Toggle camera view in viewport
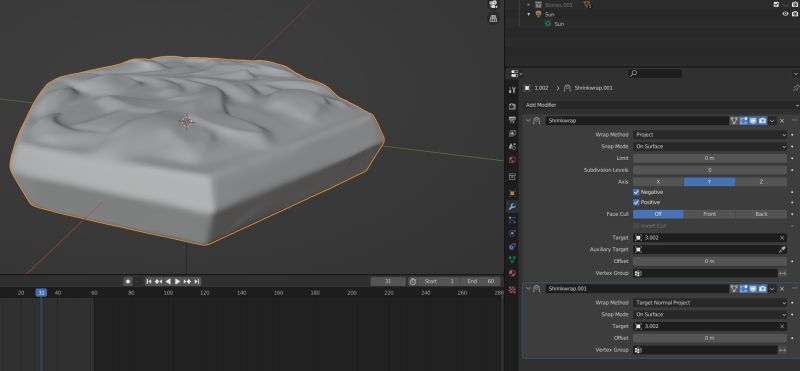The height and width of the screenshot is (371, 800). tap(493, 5)
